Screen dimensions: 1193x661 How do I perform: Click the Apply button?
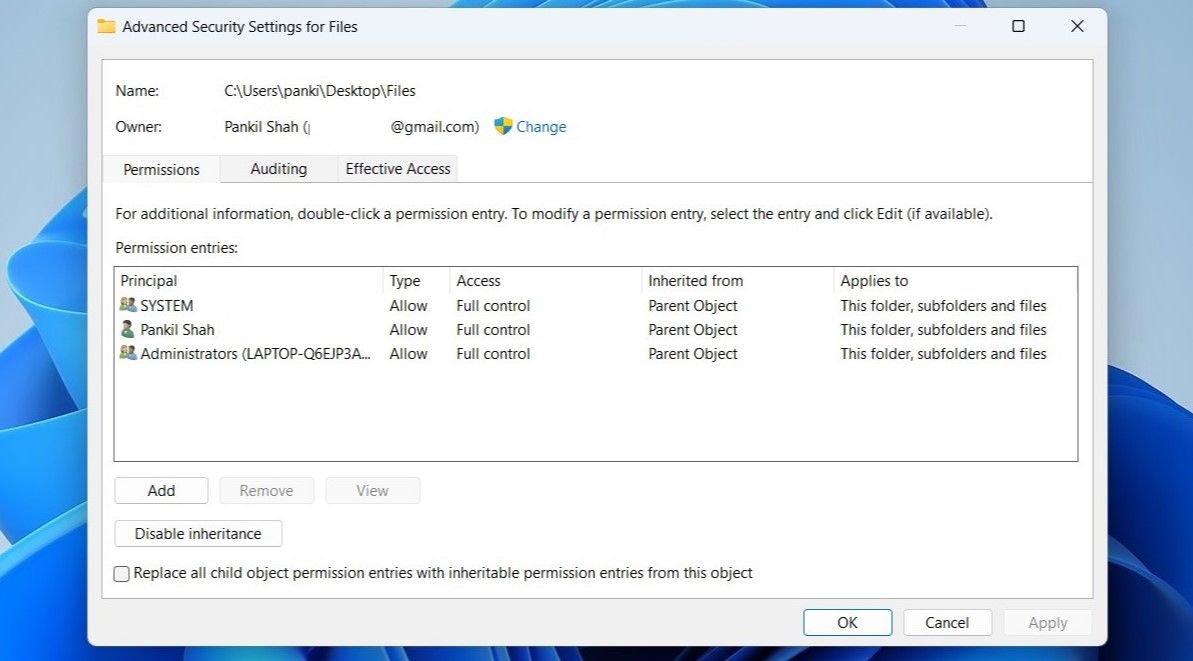(1047, 621)
